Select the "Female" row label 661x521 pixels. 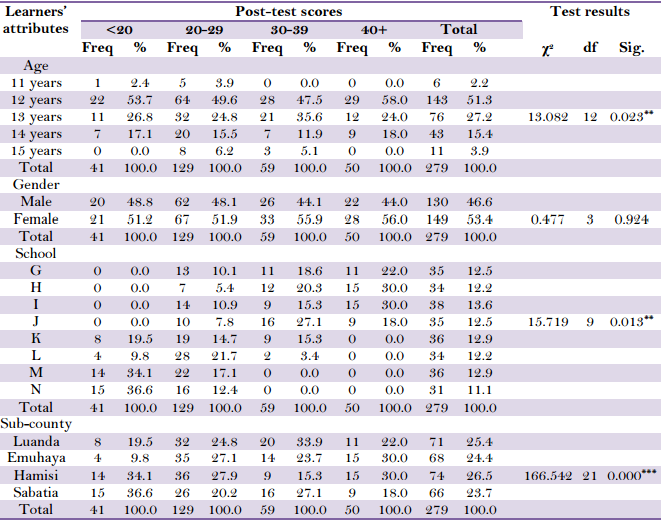37,218
